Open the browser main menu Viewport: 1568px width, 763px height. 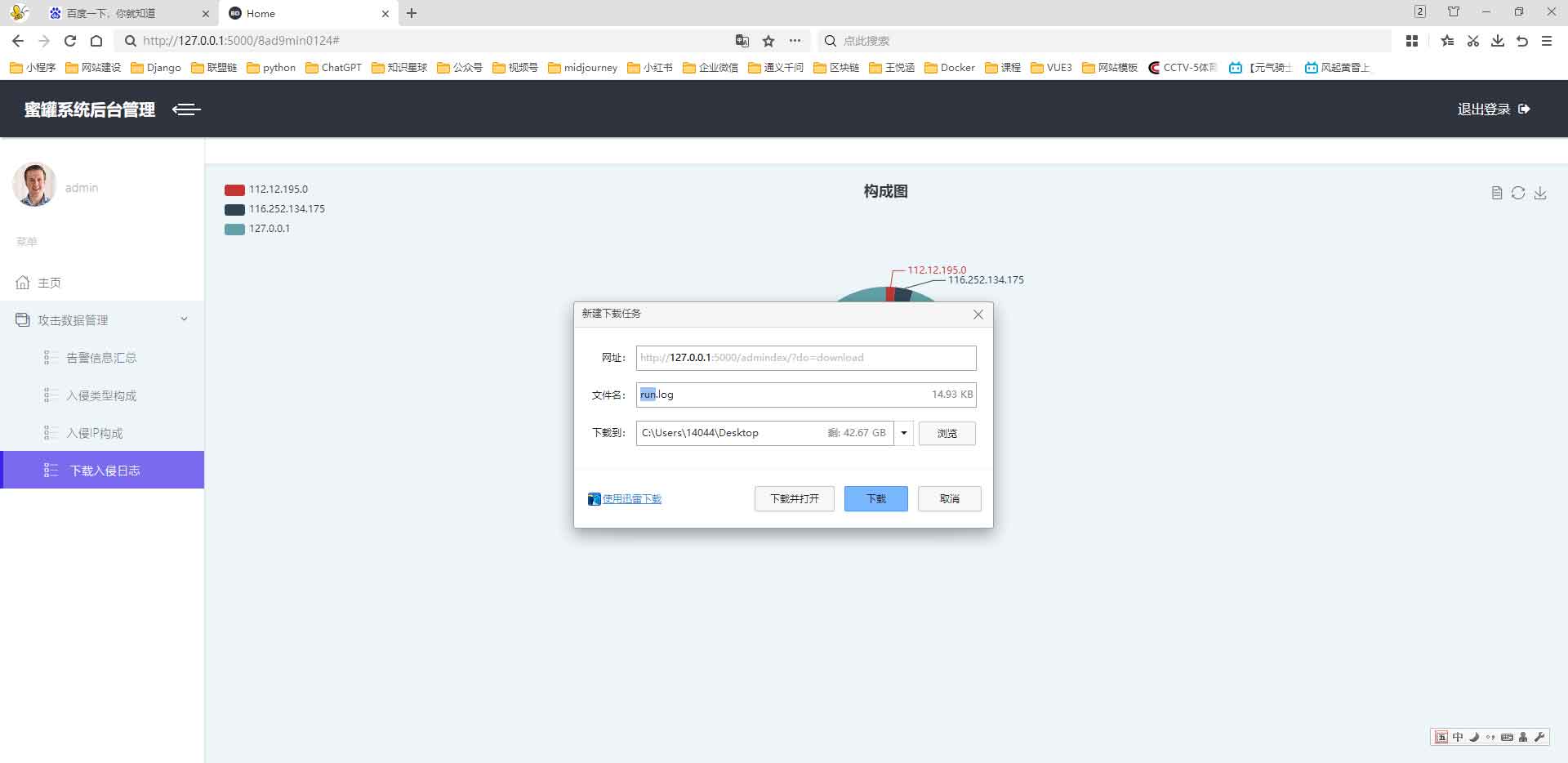click(1547, 41)
